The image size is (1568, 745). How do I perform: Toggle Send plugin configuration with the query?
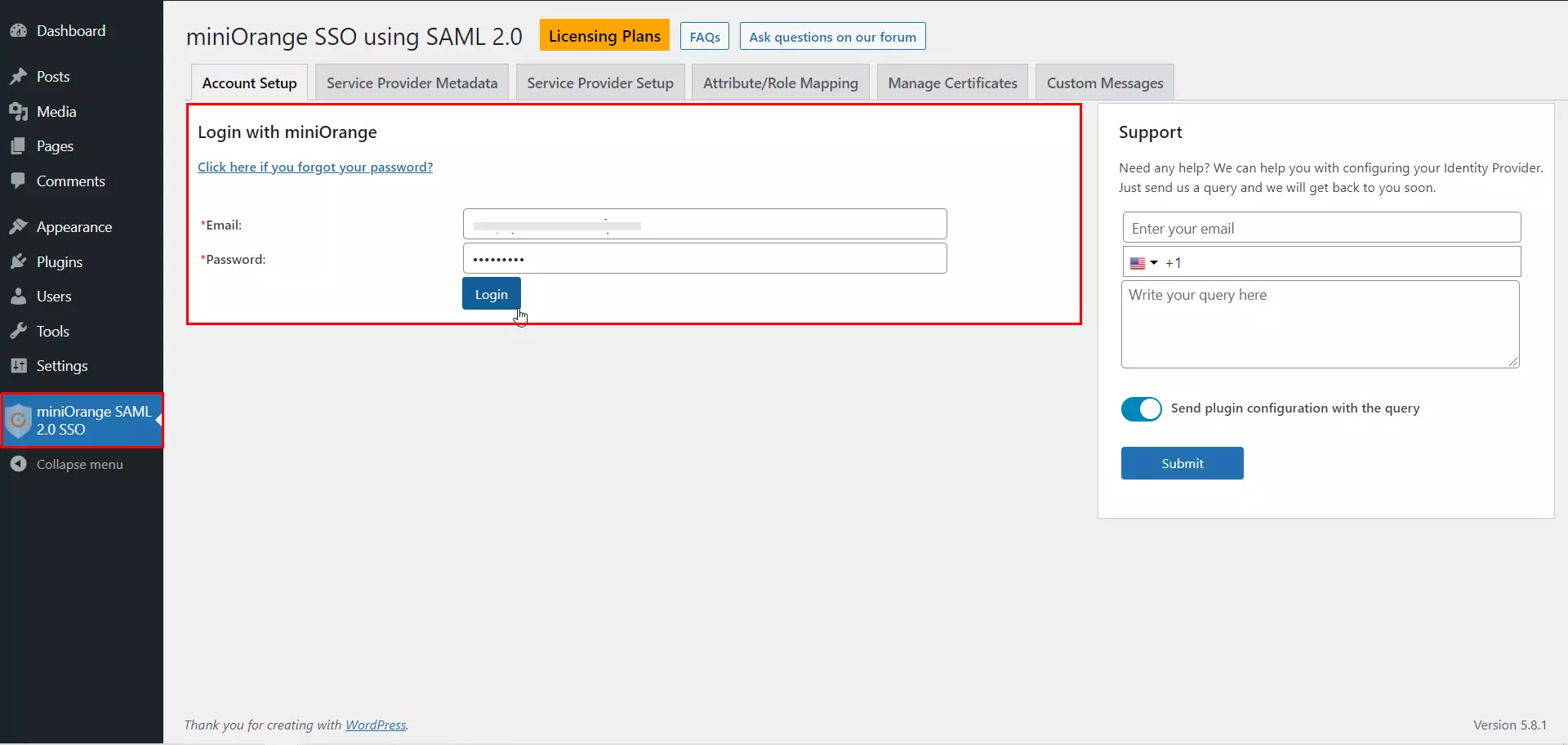1141,408
